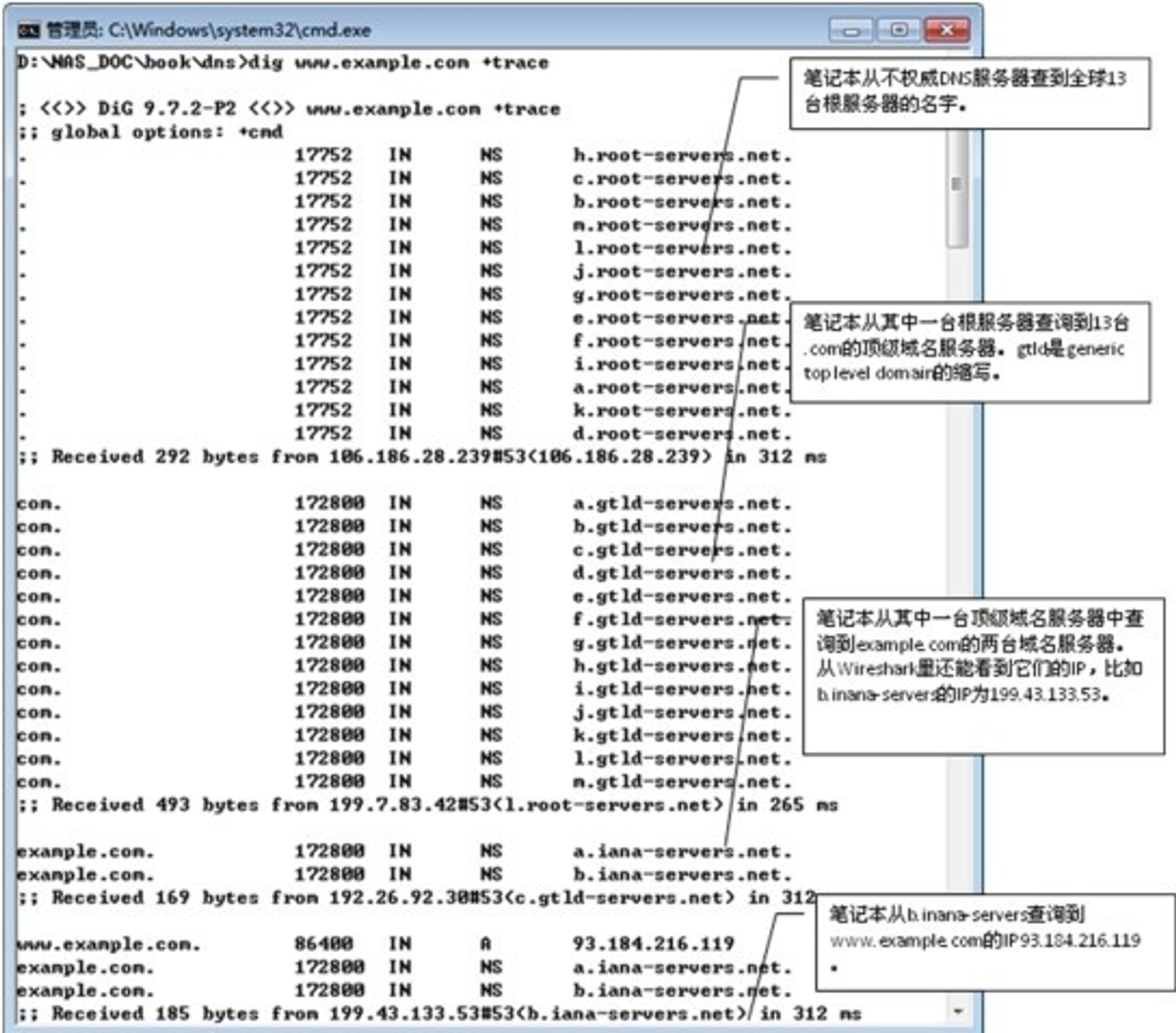Select h.root-servers.net. entry

coord(683,156)
